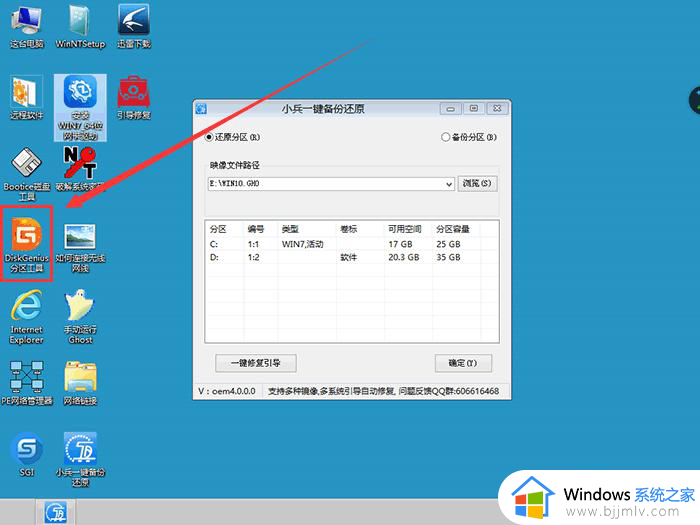Open the 网络链接 folder icon
Viewport: 700px width, 525px height.
point(80,383)
